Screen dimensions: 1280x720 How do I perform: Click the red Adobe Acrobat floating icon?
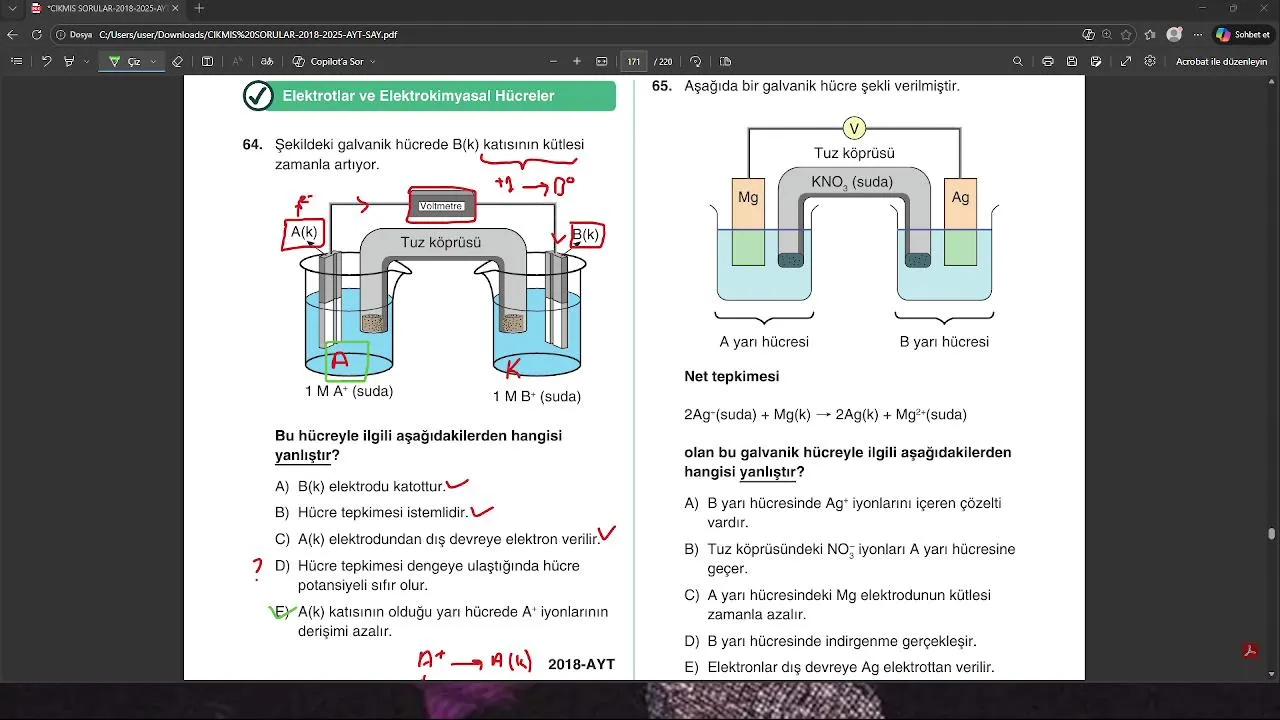1249,651
